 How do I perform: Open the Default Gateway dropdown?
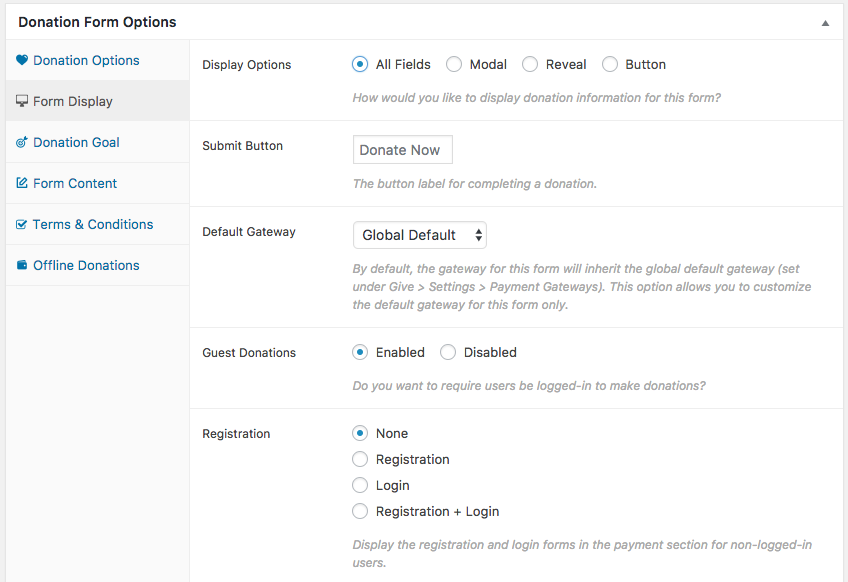tap(419, 235)
